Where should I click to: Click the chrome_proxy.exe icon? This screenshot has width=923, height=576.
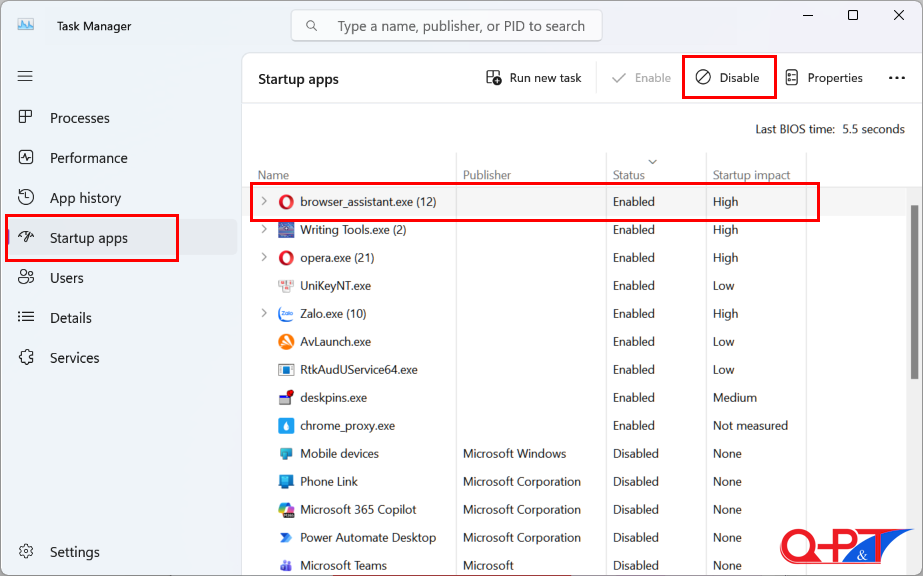coord(286,426)
